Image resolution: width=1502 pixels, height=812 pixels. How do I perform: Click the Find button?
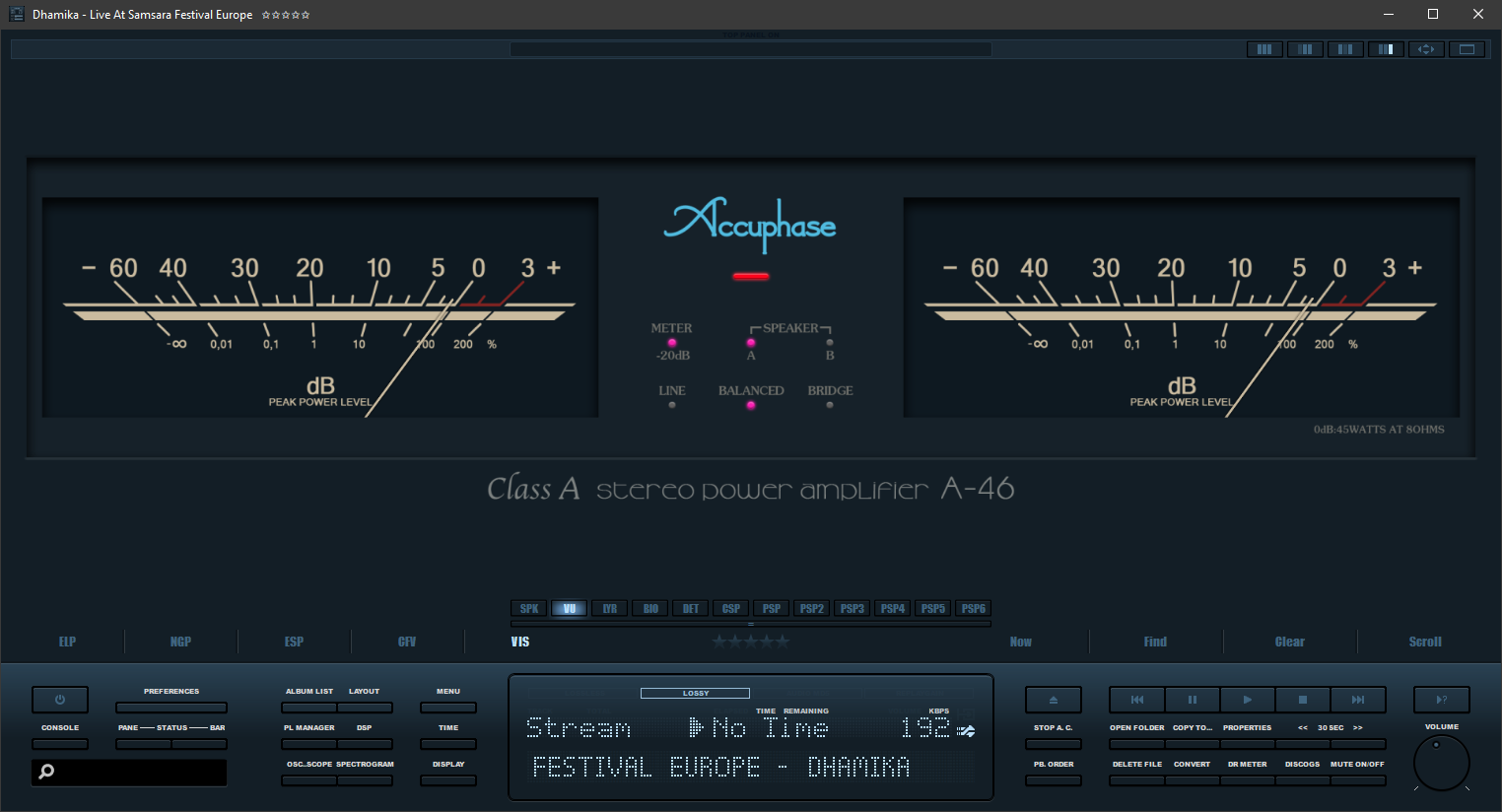1155,642
